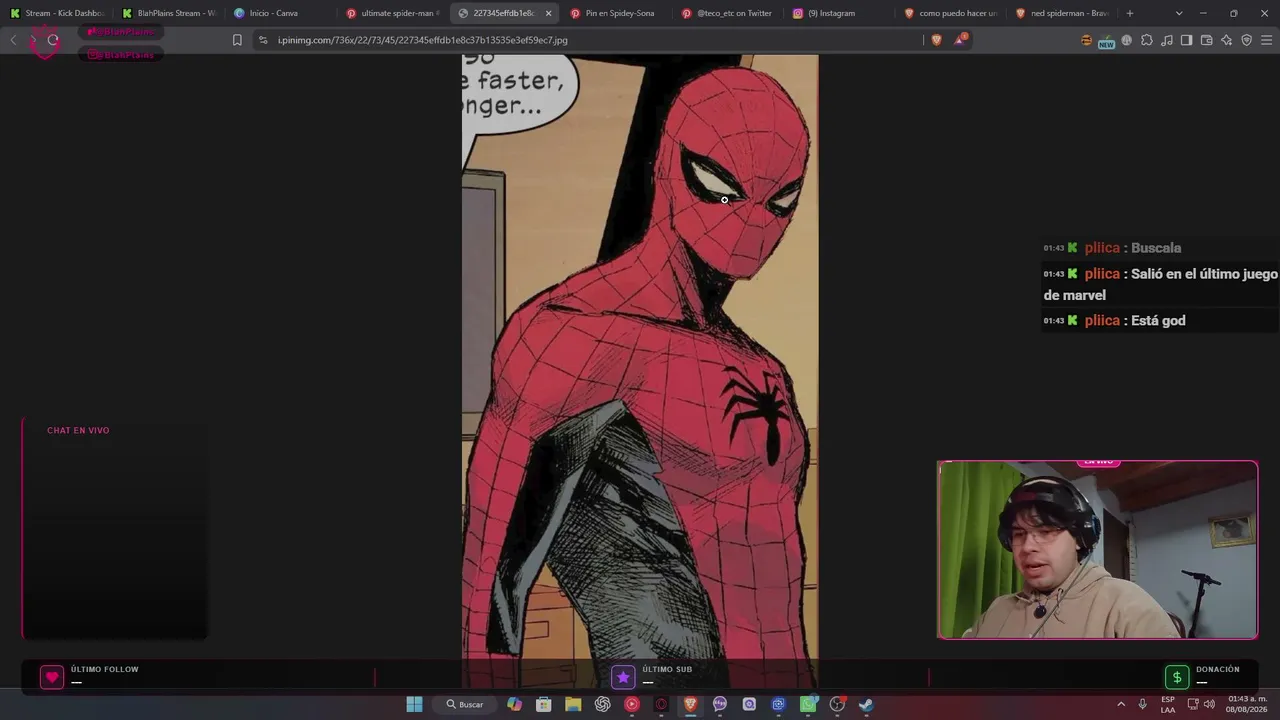Switch the ESP LAA keyboard language

(1168, 704)
